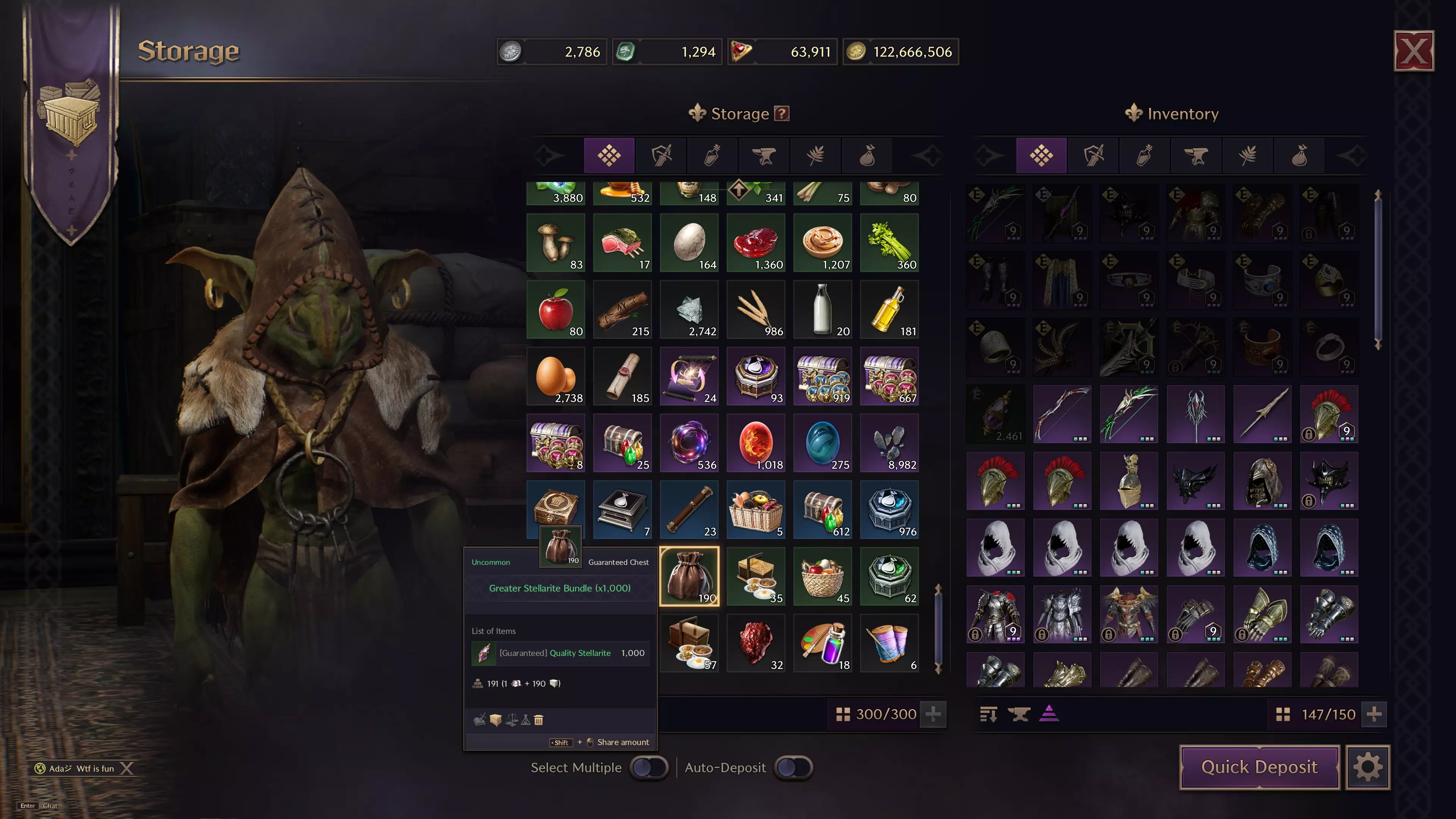
Task: Click the Quick Deposit button
Action: tap(1259, 767)
